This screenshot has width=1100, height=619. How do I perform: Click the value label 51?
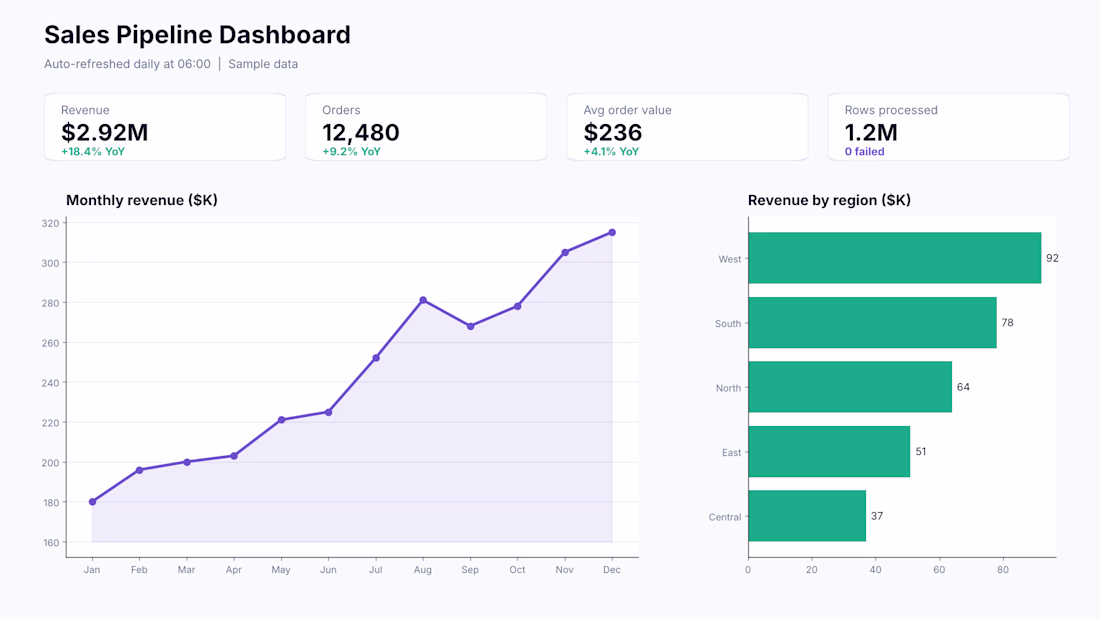921,452
